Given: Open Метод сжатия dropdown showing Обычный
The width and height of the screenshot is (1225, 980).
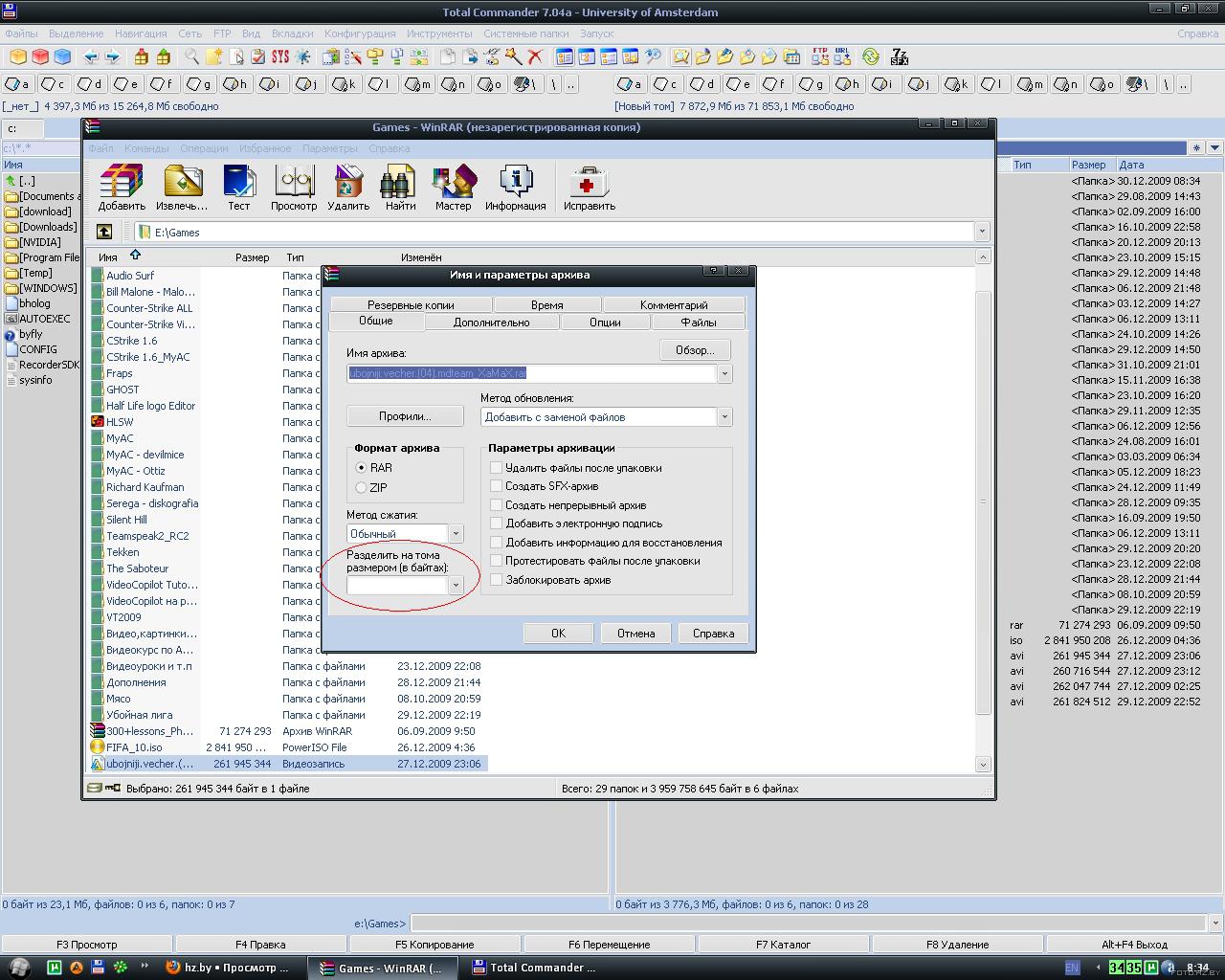Looking at the screenshot, I should 456,533.
